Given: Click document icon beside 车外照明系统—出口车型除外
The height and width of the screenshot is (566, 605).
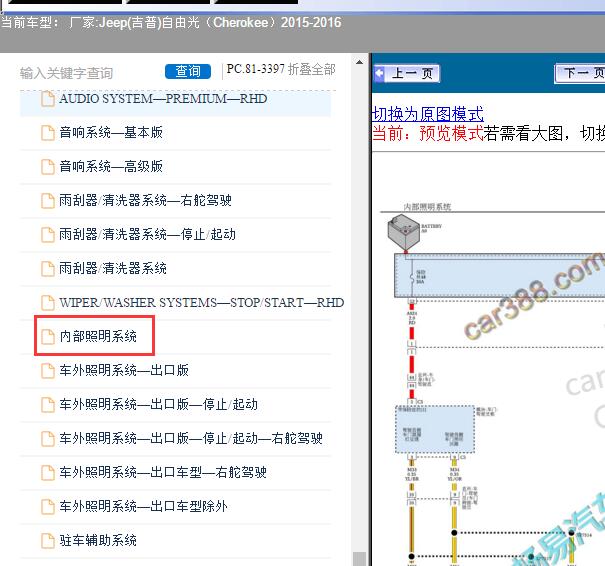Looking at the screenshot, I should coord(48,506).
